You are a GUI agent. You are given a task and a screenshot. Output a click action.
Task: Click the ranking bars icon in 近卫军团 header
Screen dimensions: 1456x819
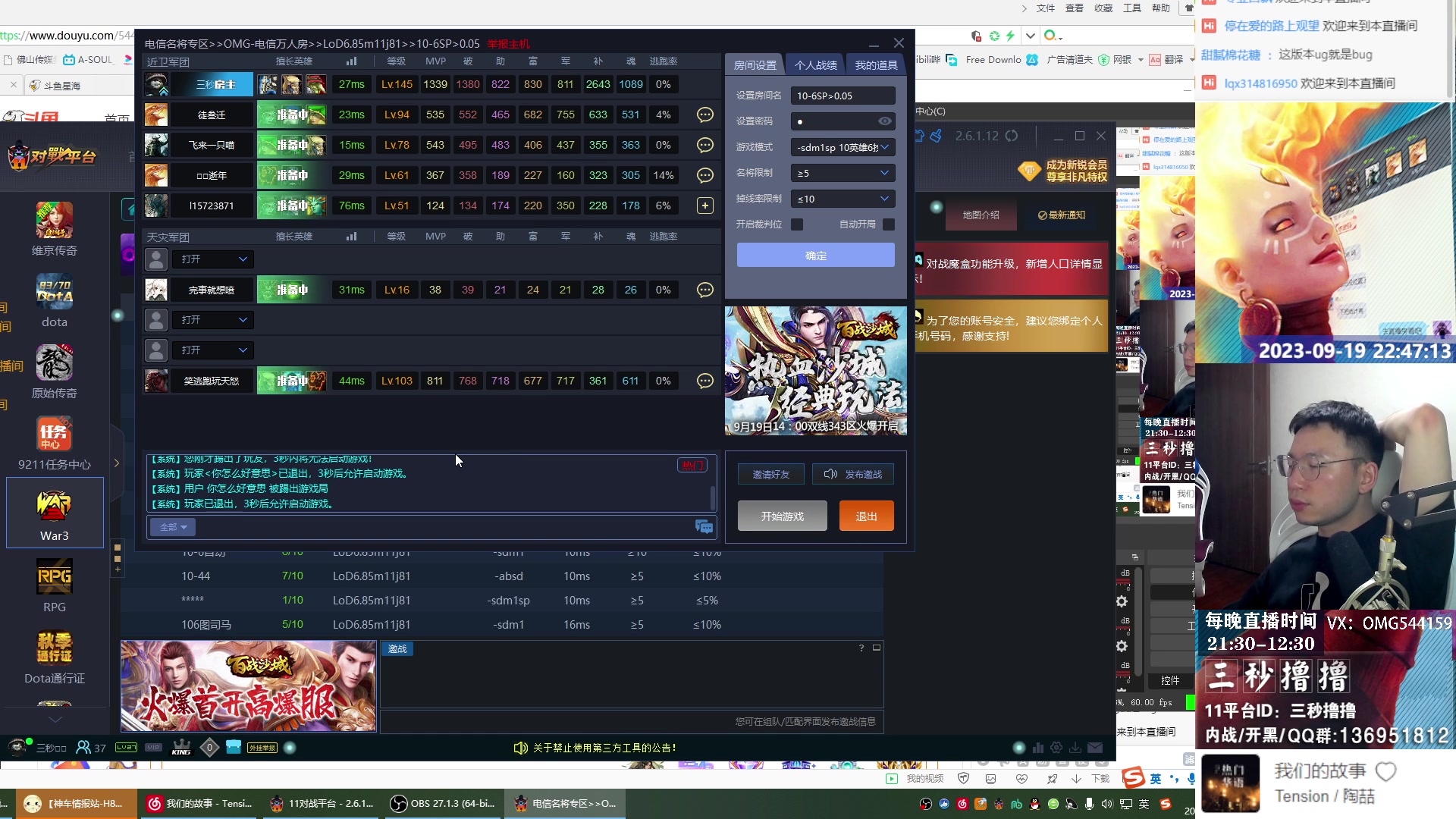[351, 61]
